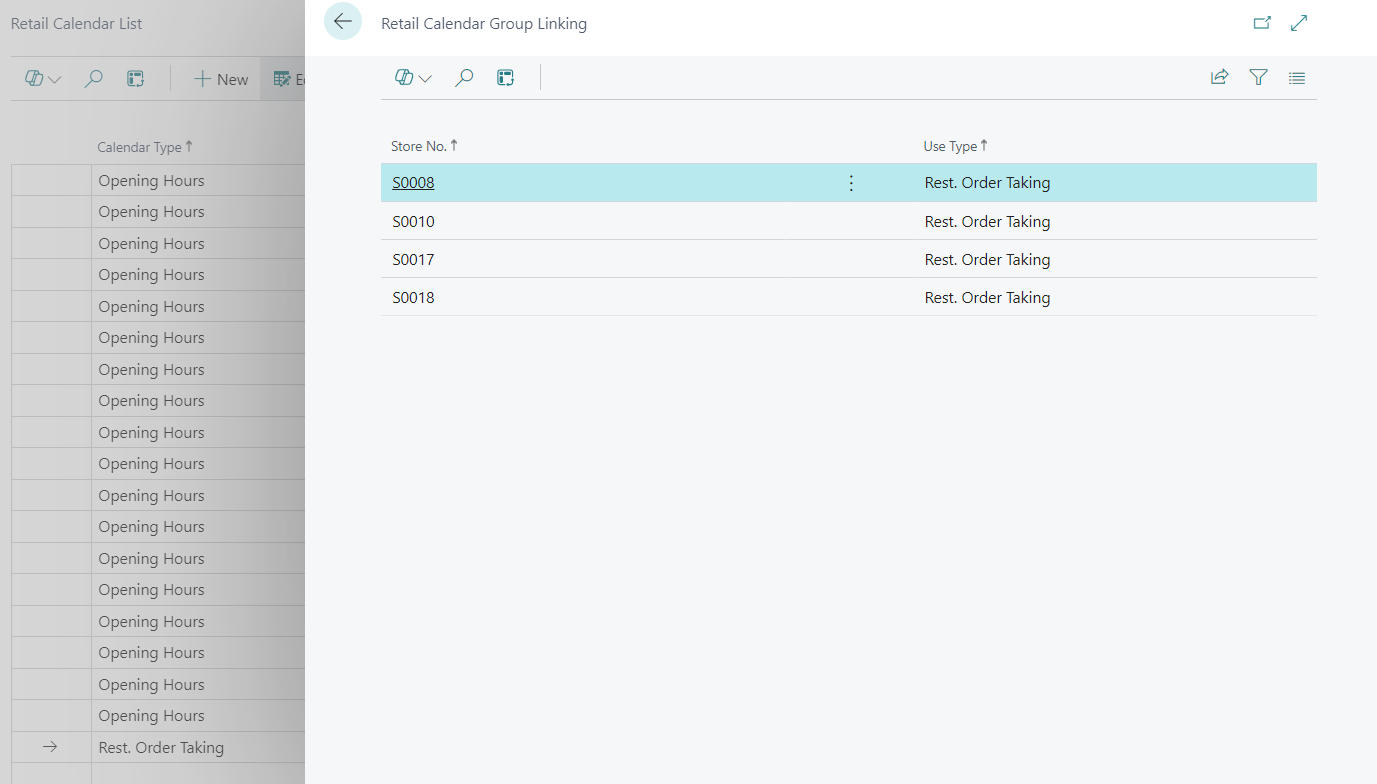
Task: Show more options for the S0008 row
Action: (851, 183)
